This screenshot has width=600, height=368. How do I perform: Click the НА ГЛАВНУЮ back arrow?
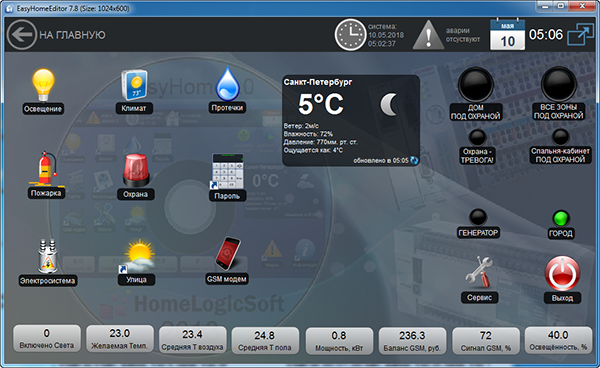22,35
